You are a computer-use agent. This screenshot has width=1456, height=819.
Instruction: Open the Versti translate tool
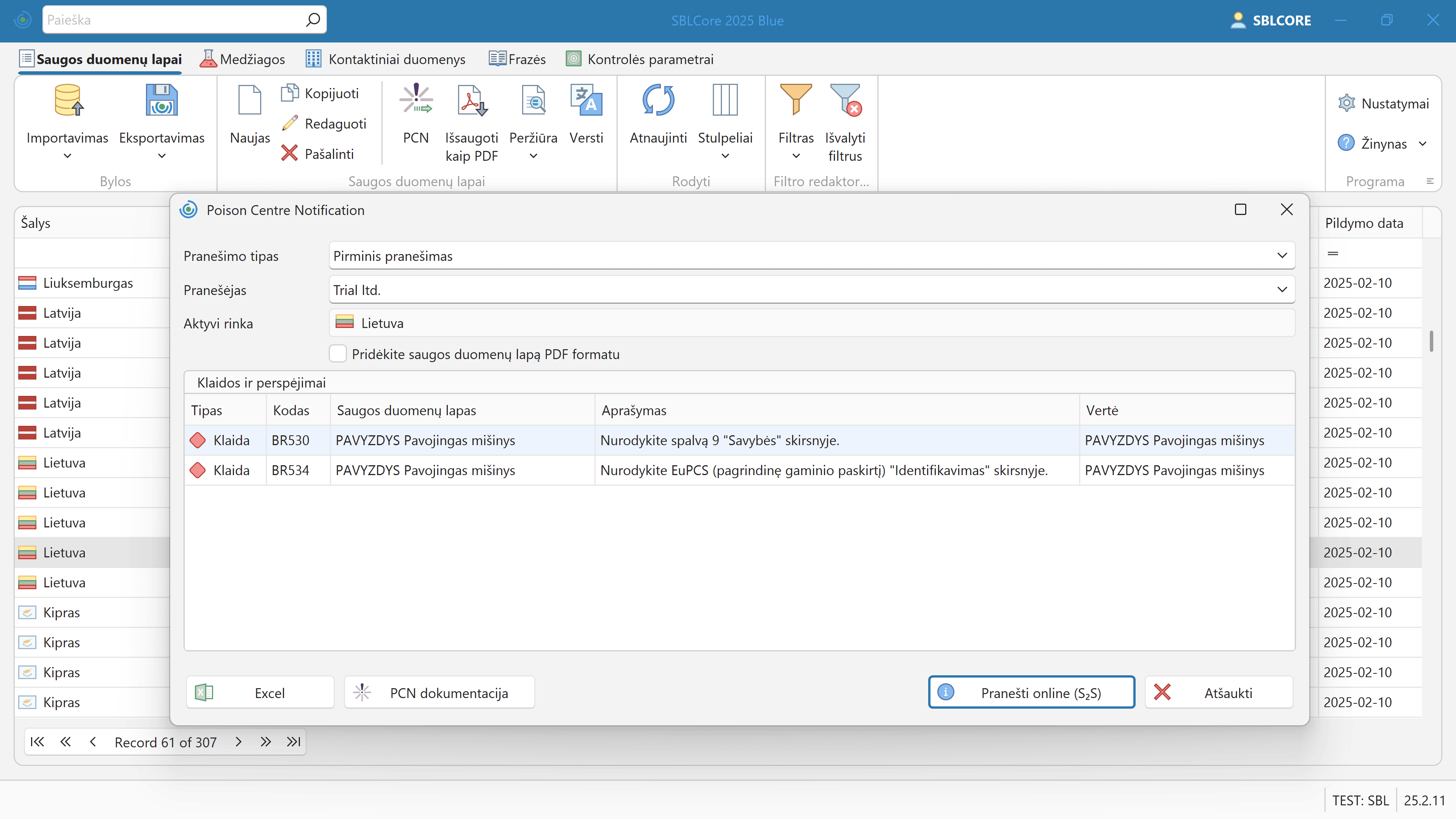coord(586,100)
